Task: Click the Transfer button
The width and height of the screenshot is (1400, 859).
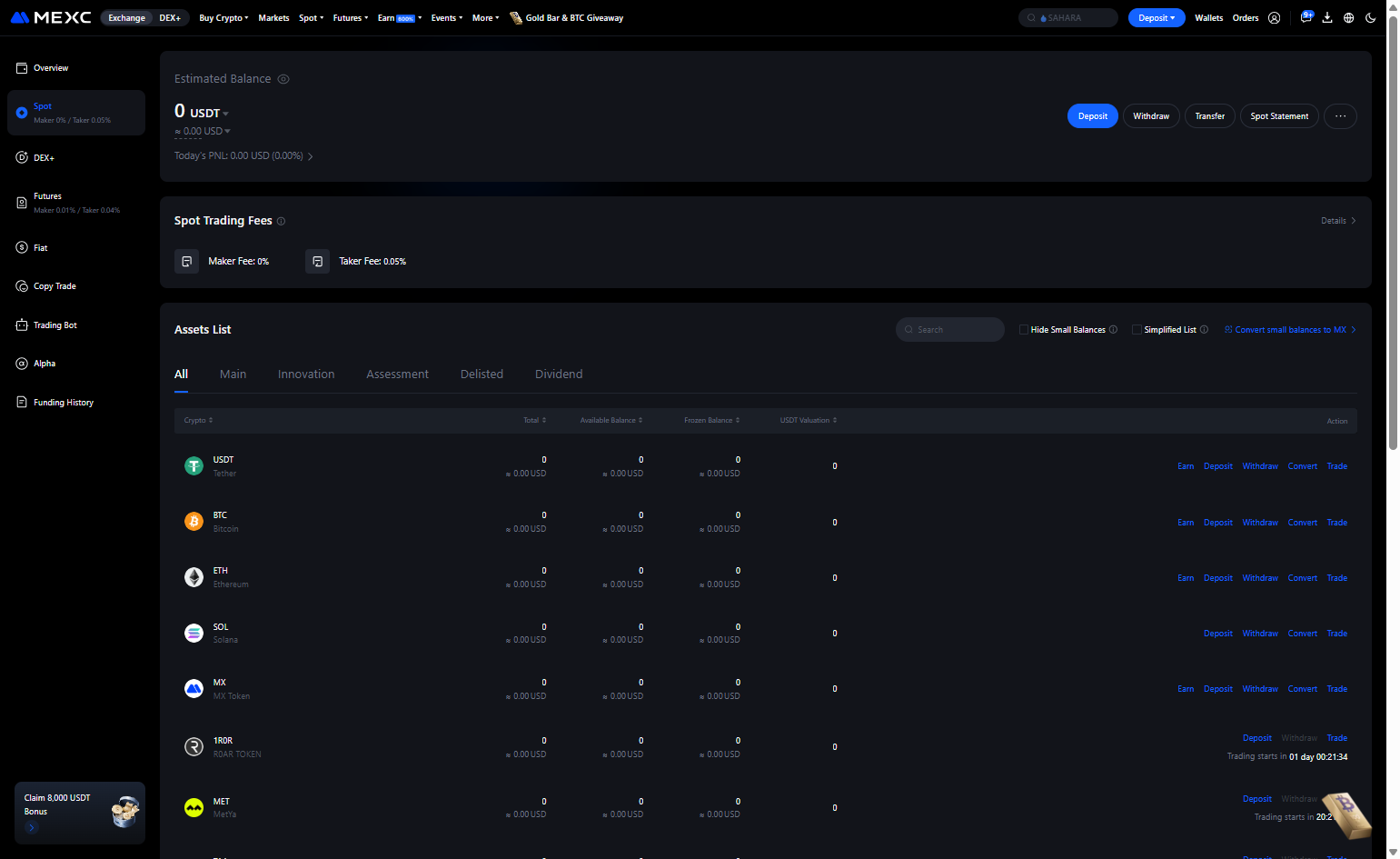Action: [1210, 116]
